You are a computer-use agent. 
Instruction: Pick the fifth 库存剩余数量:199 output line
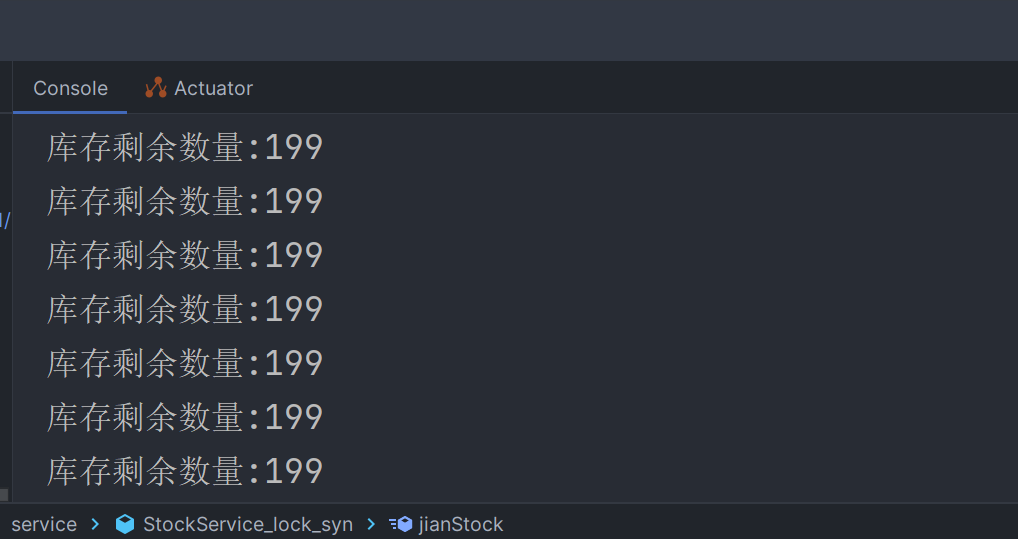pyautogui.click(x=185, y=363)
